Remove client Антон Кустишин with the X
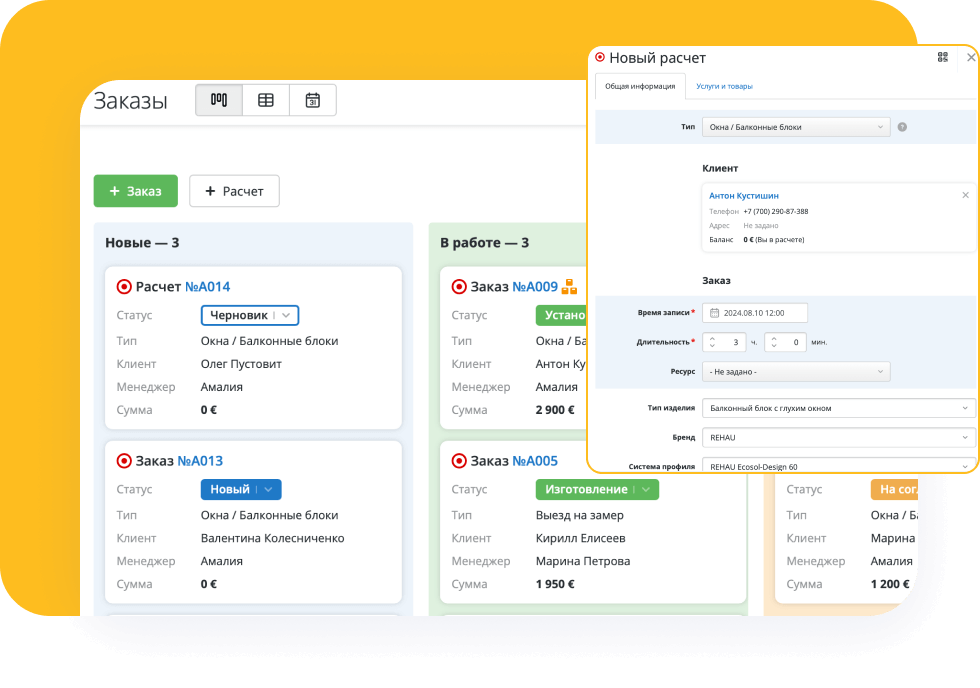The height and width of the screenshot is (688, 980). click(x=965, y=195)
